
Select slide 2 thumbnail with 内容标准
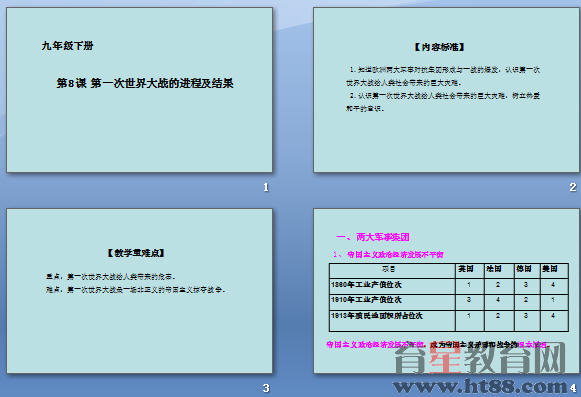tap(446, 90)
